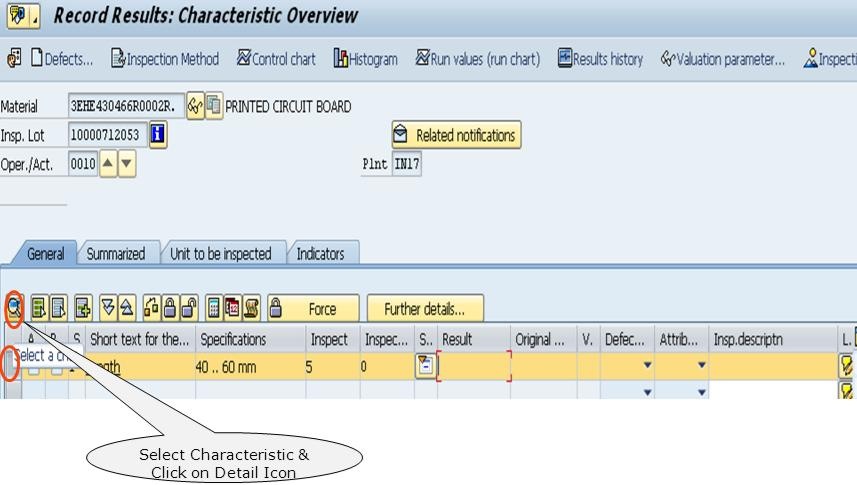The image size is (857, 485).
Task: Click the Related notifications button
Action: point(456,135)
